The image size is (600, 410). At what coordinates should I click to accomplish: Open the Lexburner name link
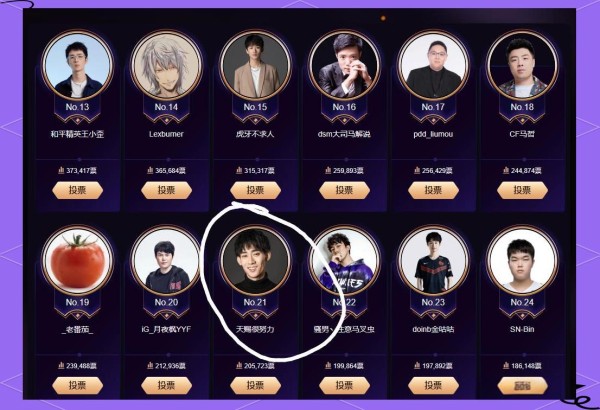tap(166, 134)
